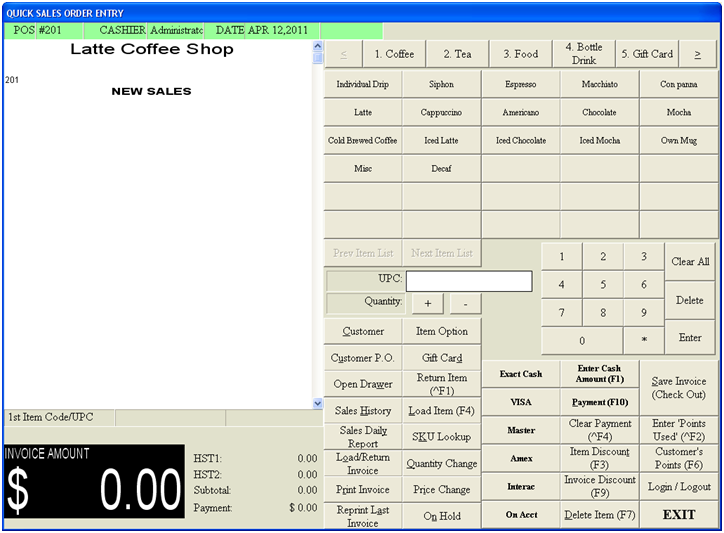This screenshot has width=724, height=533.
Task: Choose Iced Mocha item
Action: click(599, 141)
